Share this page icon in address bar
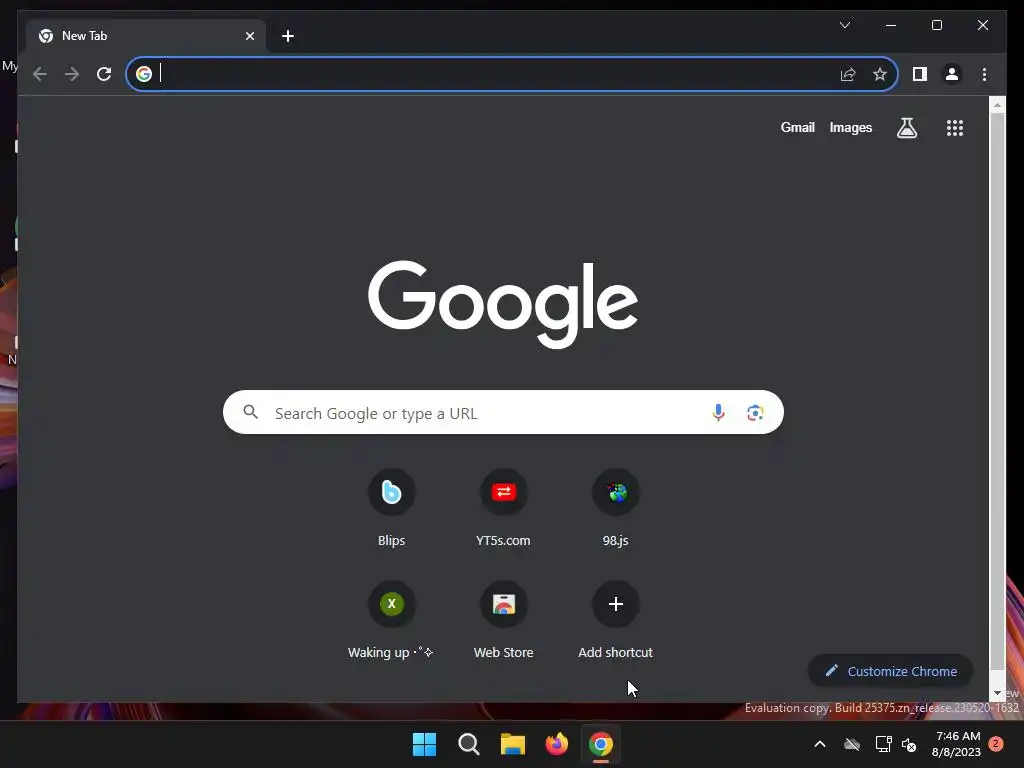This screenshot has width=1024, height=768. (848, 74)
